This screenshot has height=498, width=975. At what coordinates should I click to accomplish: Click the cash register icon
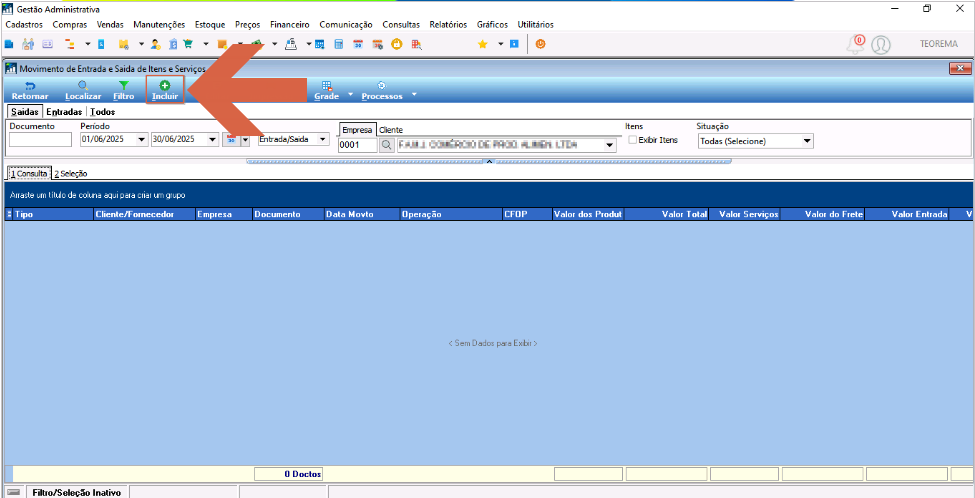pyautogui.click(x=290, y=44)
